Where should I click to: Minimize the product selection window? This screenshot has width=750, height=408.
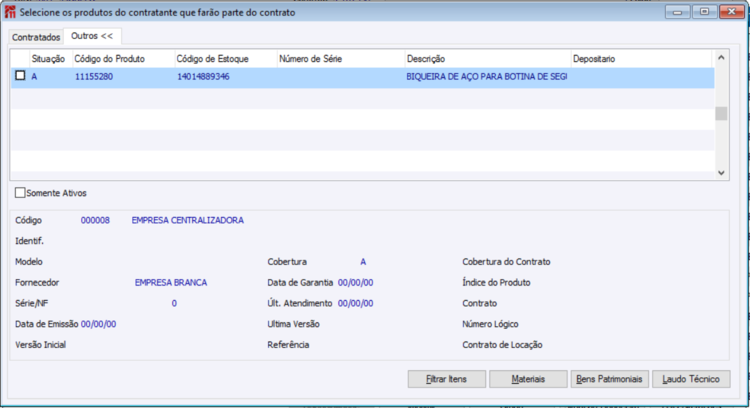(x=677, y=12)
